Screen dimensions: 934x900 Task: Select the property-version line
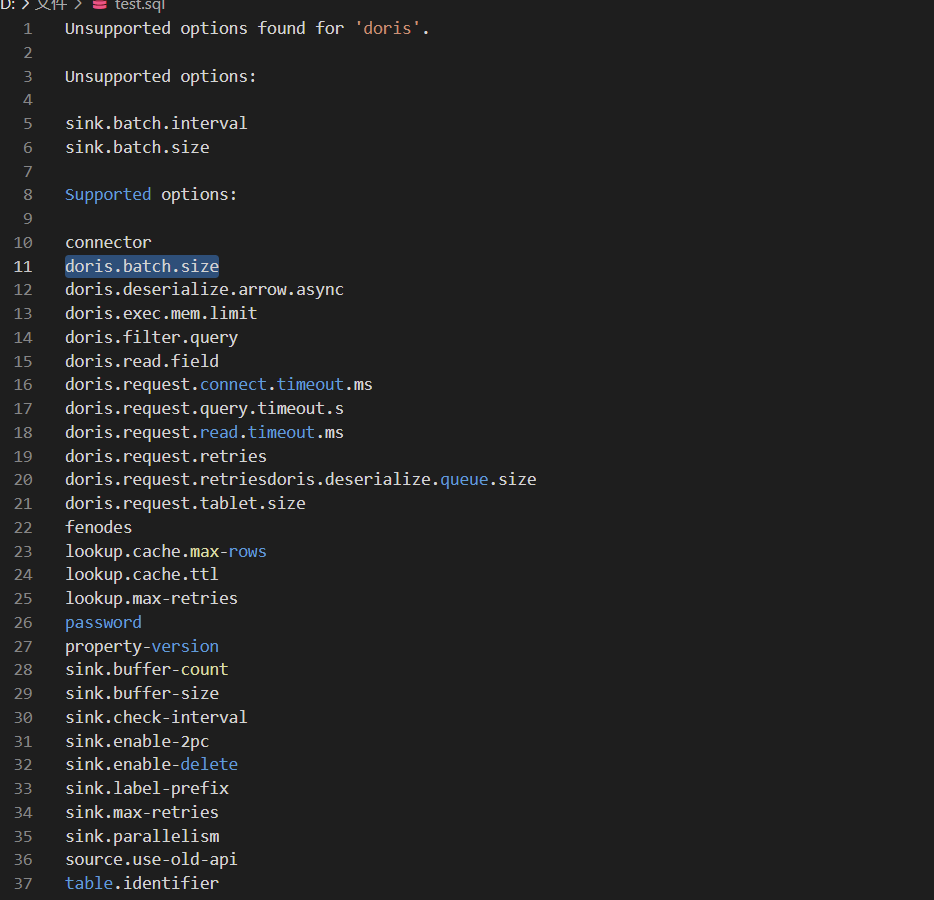point(141,645)
